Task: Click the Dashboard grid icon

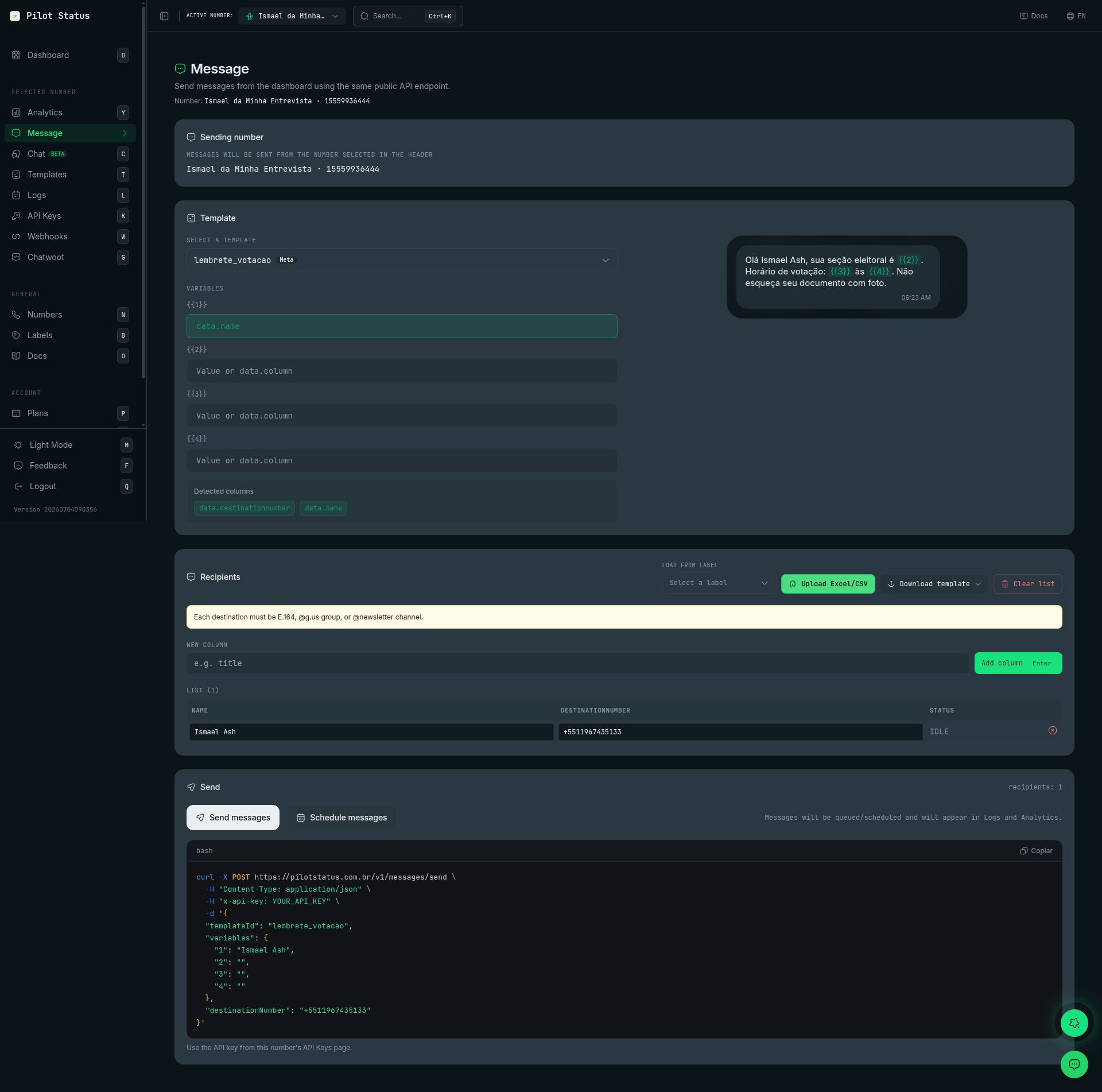Action: [16, 55]
